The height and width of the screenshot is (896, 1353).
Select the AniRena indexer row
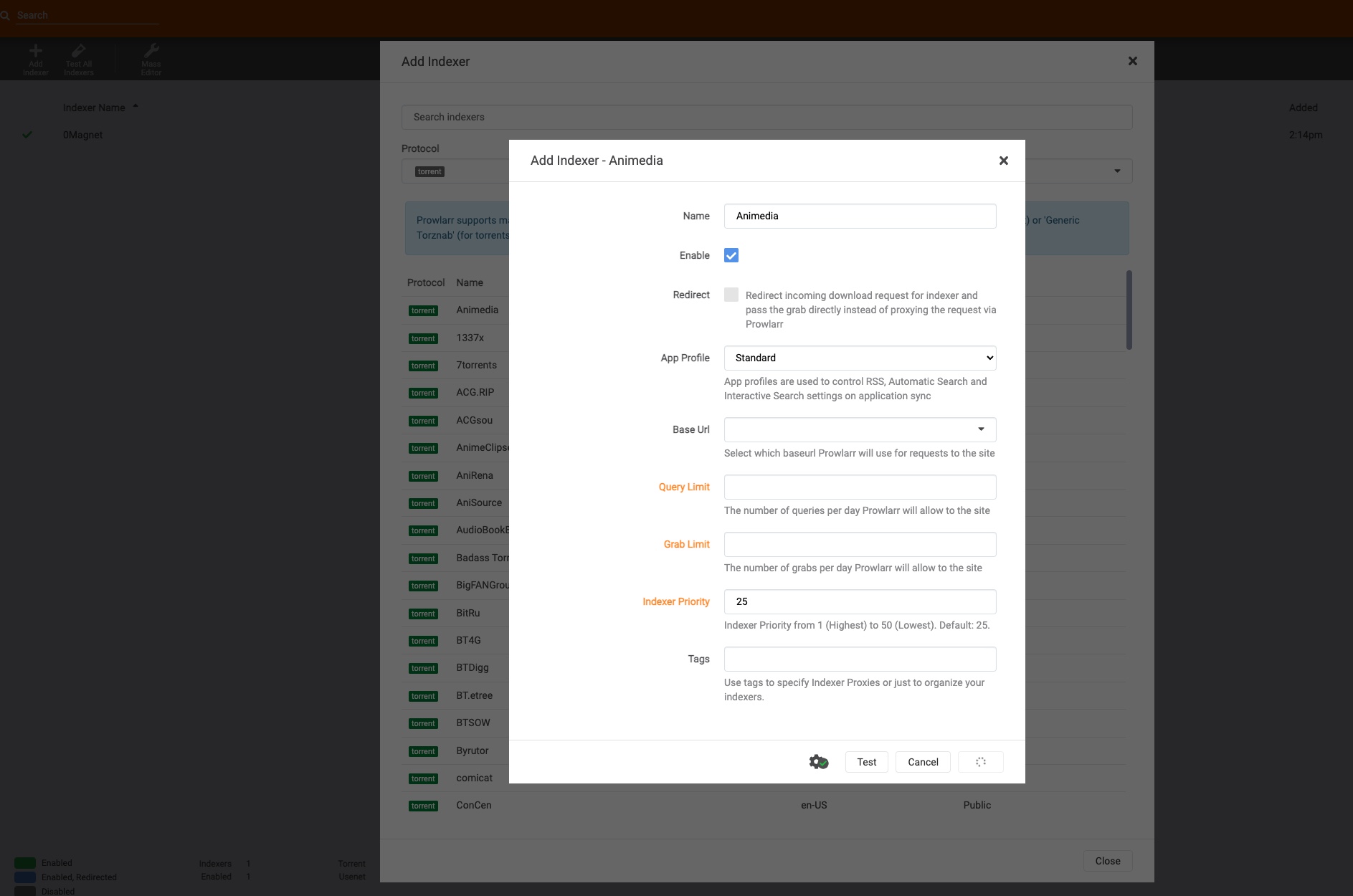point(475,475)
